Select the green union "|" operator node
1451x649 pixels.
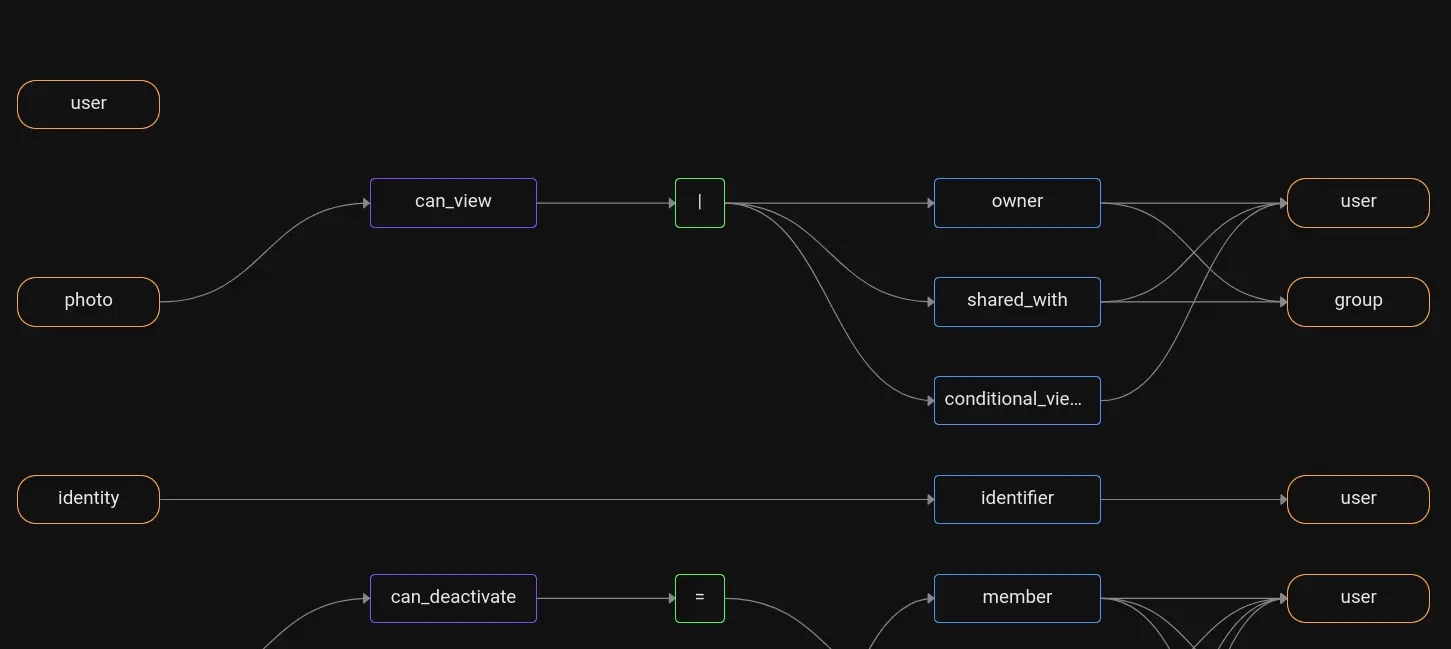(699, 202)
